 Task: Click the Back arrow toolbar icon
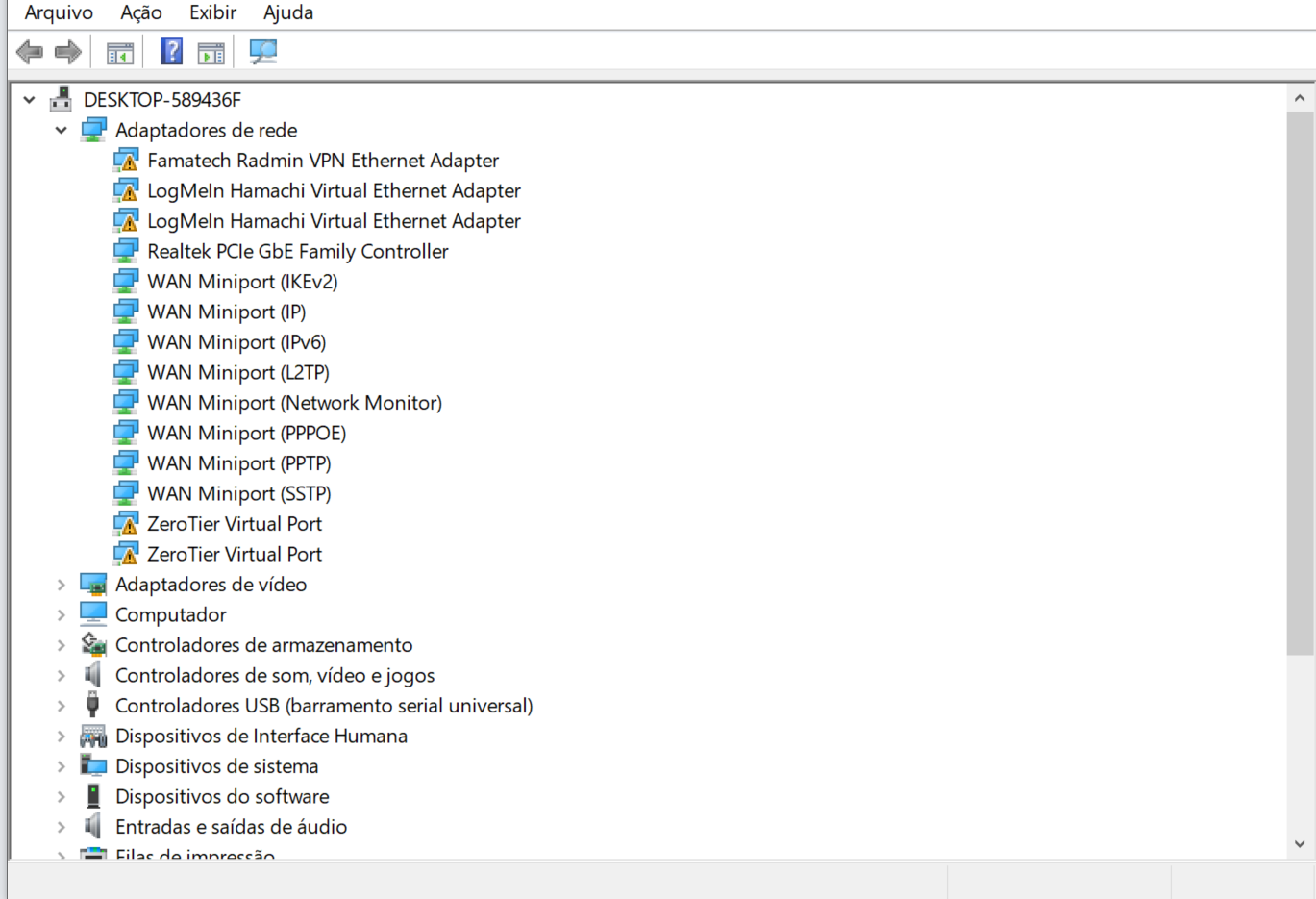coord(30,52)
